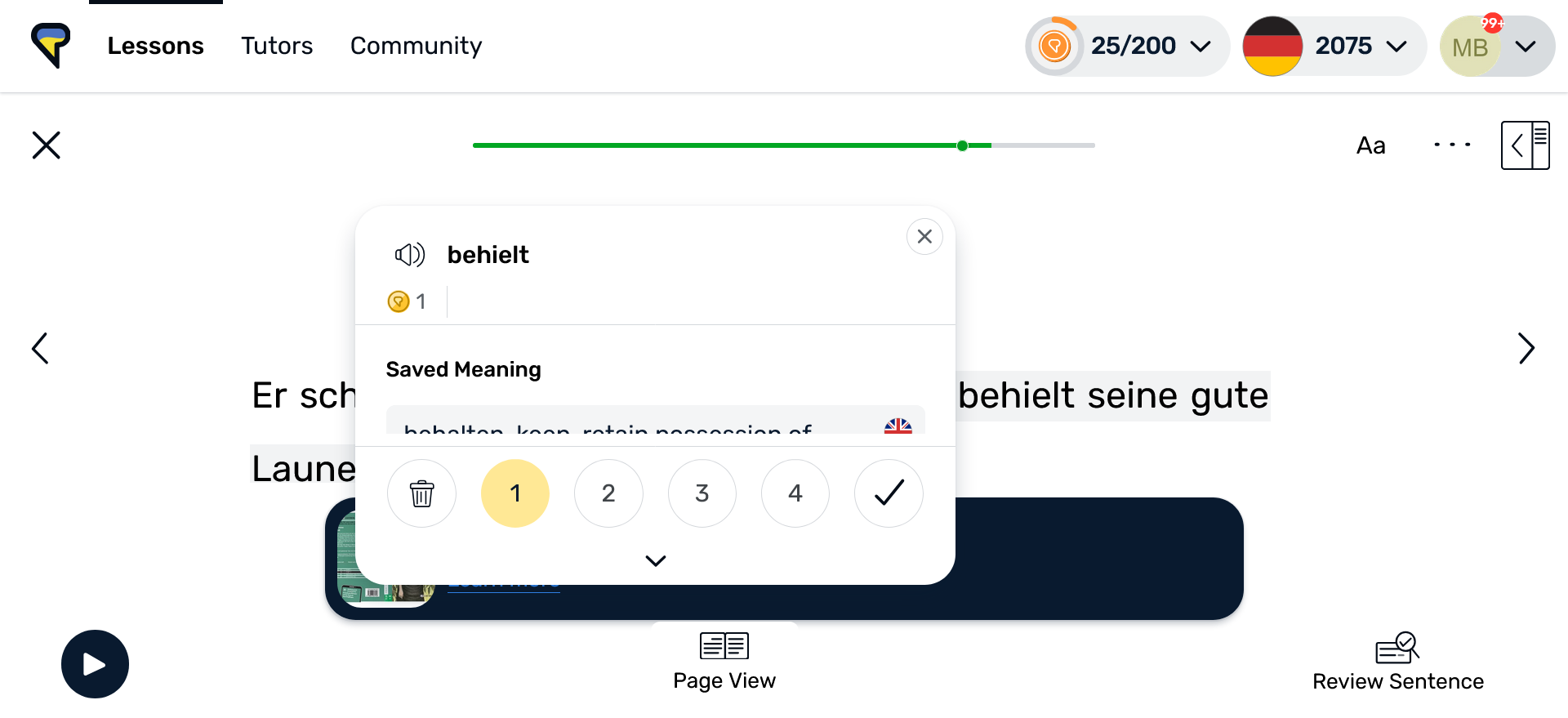The image size is (1568, 718).
Task: Set word status to level 2
Action: pyautogui.click(x=608, y=493)
